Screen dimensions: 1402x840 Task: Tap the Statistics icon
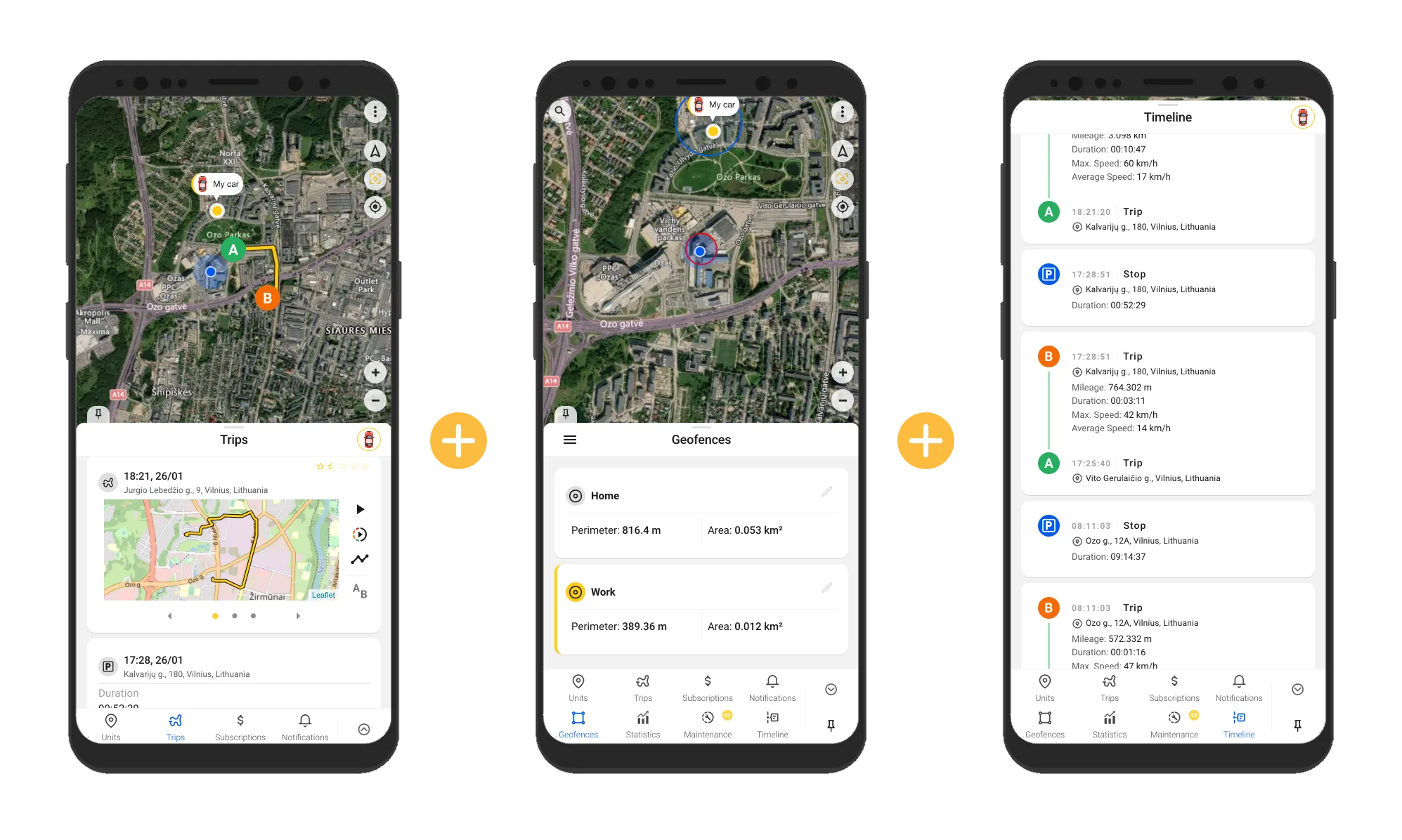click(640, 725)
